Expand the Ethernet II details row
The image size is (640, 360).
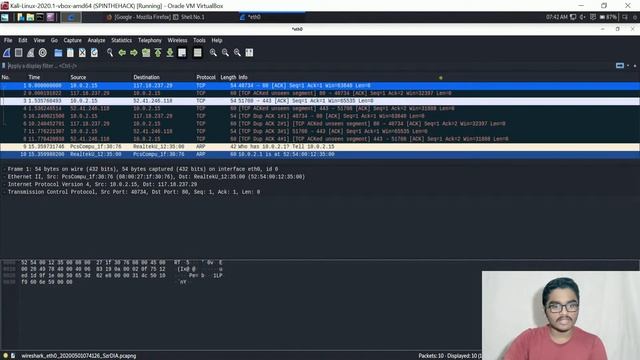pyautogui.click(x=4, y=177)
